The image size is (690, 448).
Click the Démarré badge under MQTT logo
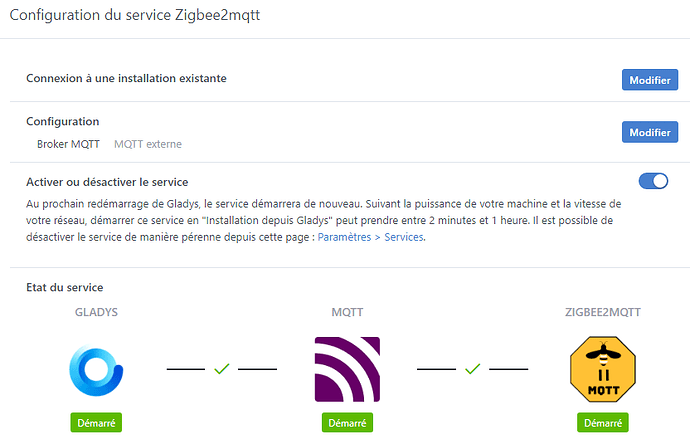tap(347, 423)
